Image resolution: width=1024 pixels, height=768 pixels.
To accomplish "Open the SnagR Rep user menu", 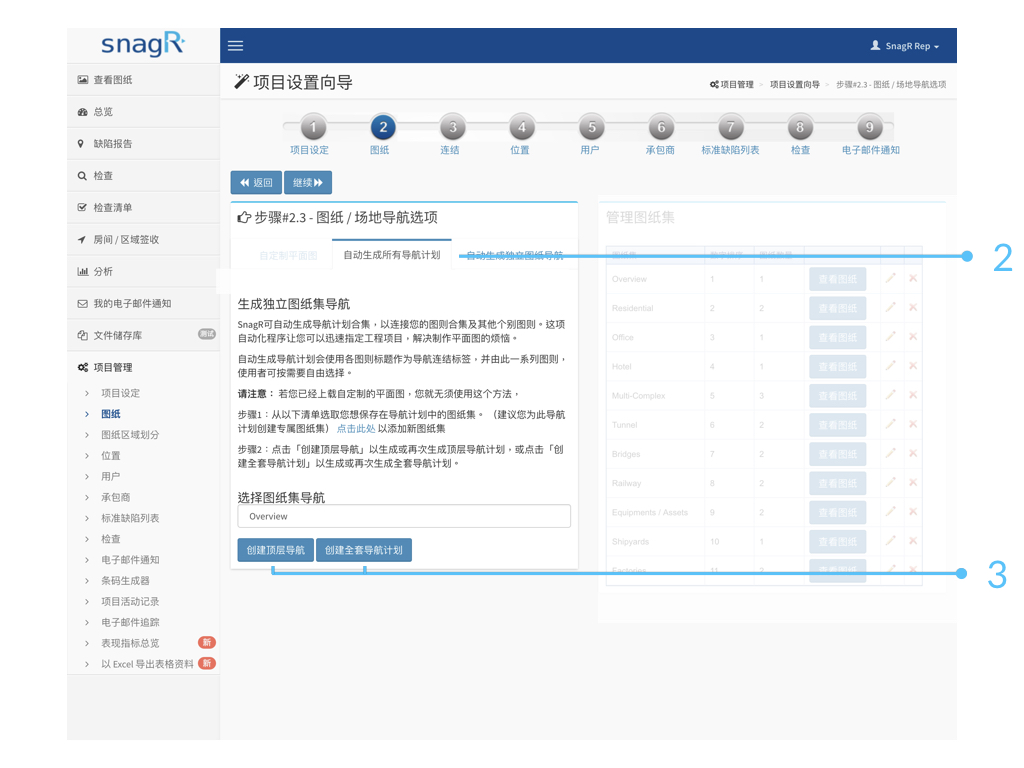I will coord(904,46).
